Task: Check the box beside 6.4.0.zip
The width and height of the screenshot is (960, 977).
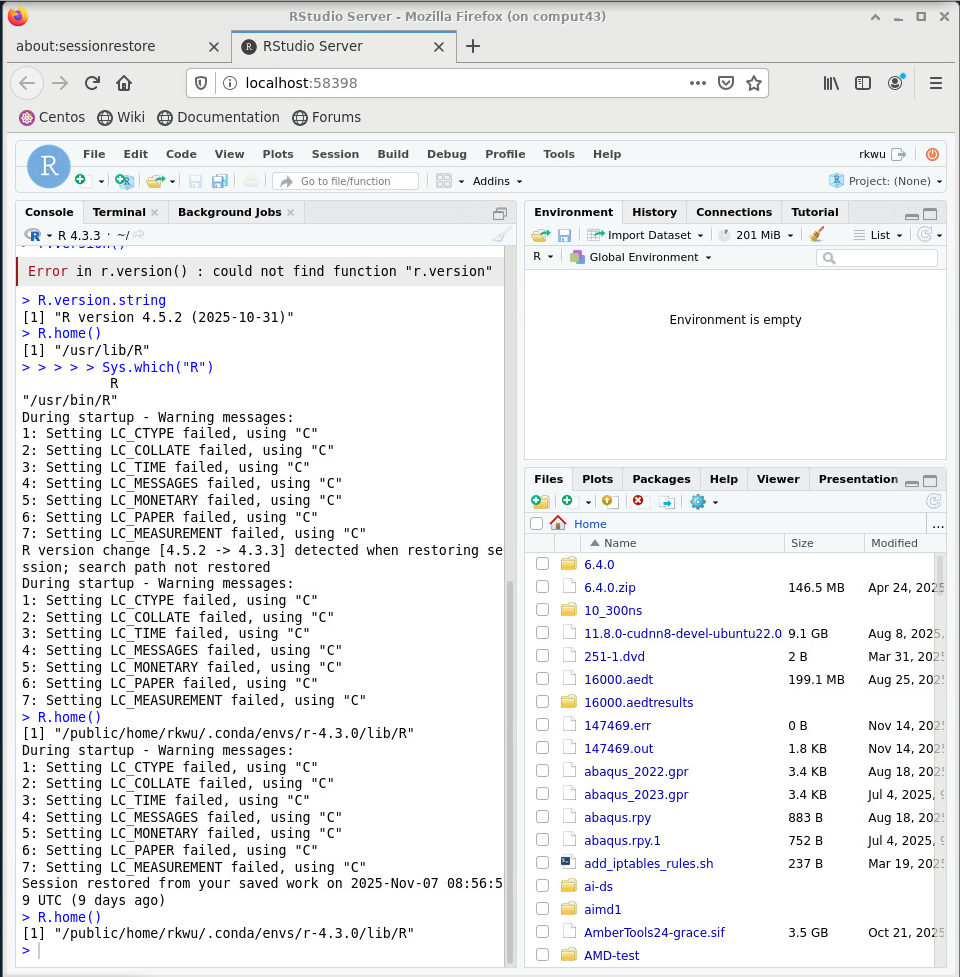Action: [x=542, y=587]
